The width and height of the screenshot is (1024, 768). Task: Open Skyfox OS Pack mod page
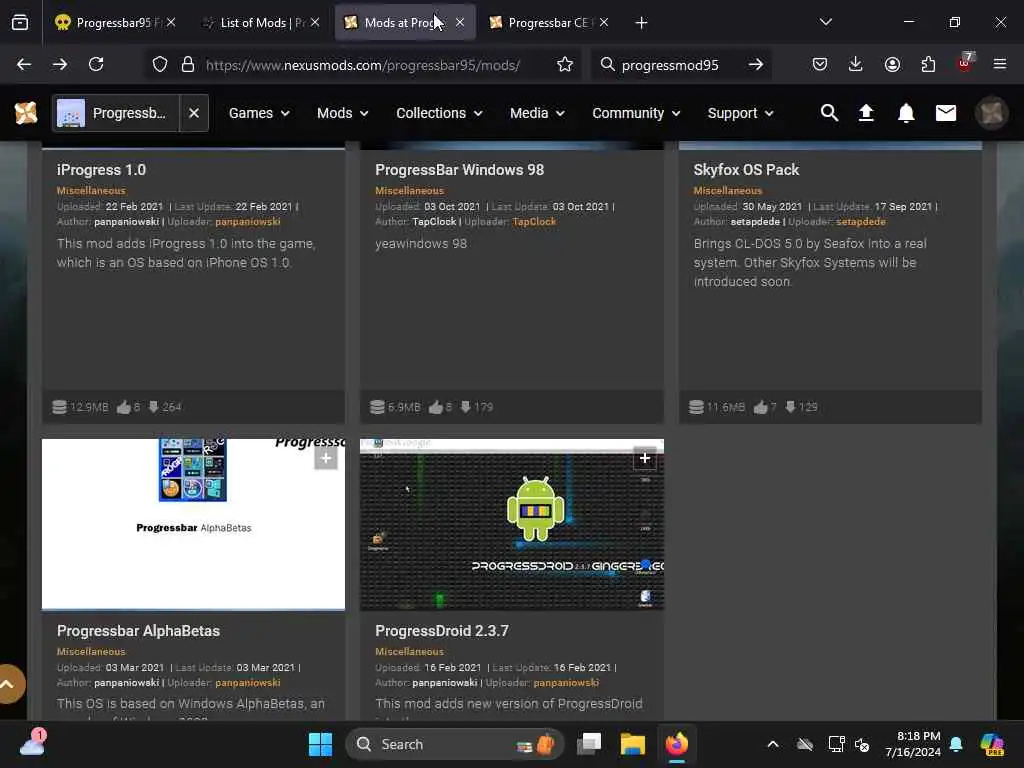746,170
